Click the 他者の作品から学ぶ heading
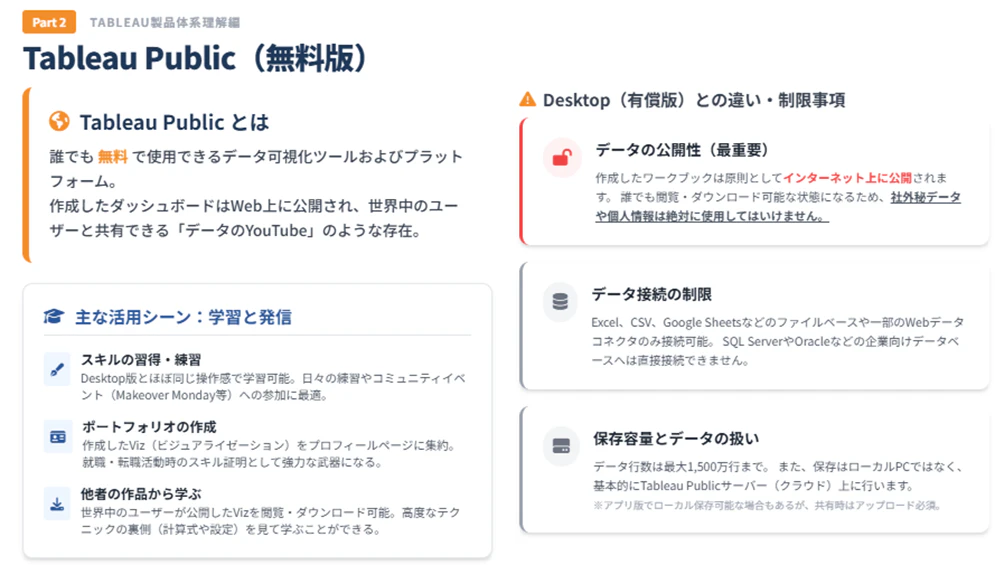This screenshot has height=565, width=995. click(x=141, y=494)
